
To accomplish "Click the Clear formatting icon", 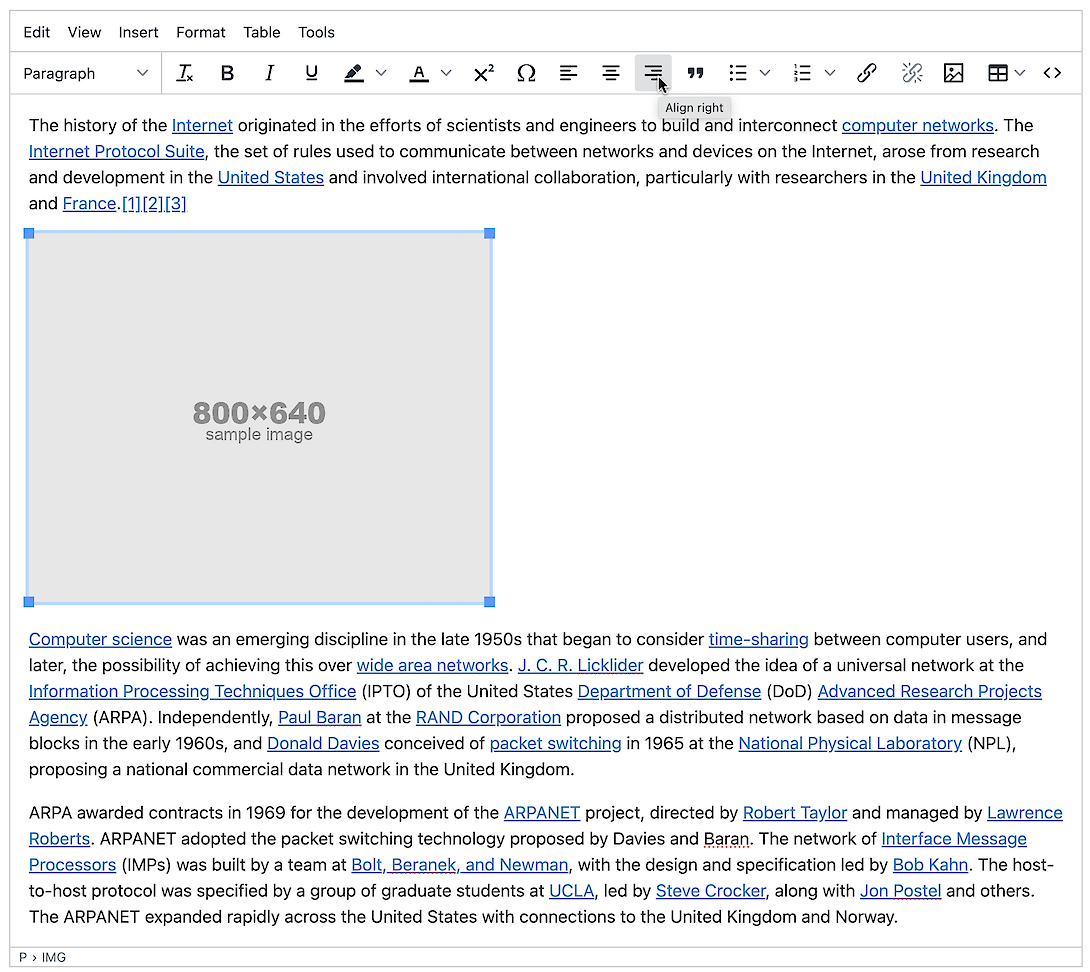I will (185, 73).
